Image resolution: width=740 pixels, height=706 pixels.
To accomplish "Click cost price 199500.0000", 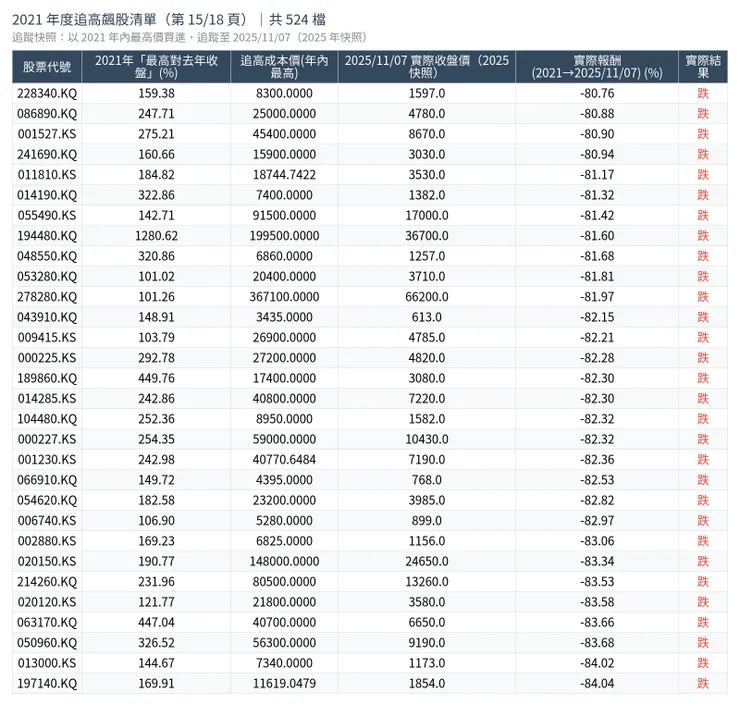I will coord(284,235).
